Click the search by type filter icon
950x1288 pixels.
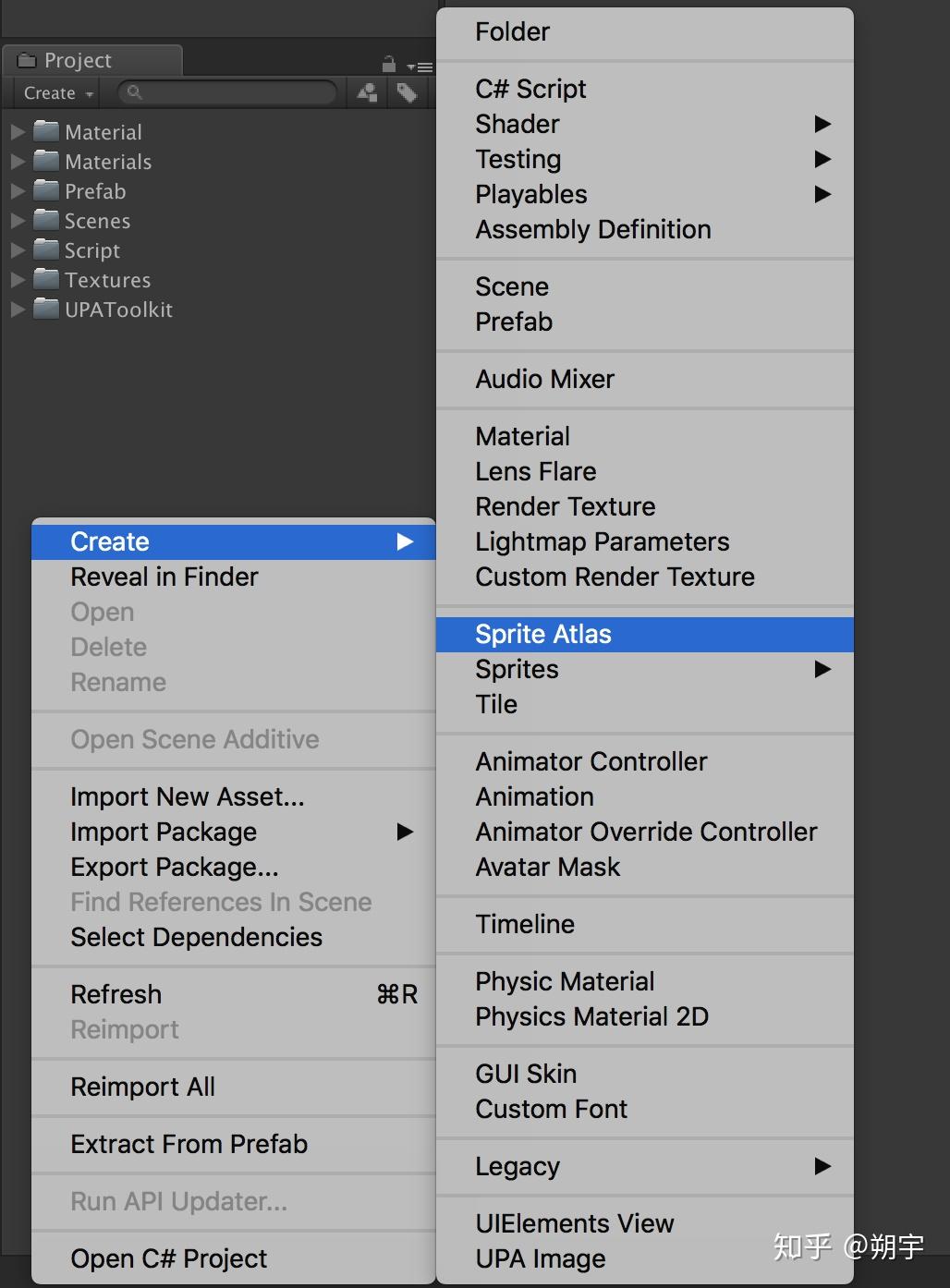click(368, 92)
